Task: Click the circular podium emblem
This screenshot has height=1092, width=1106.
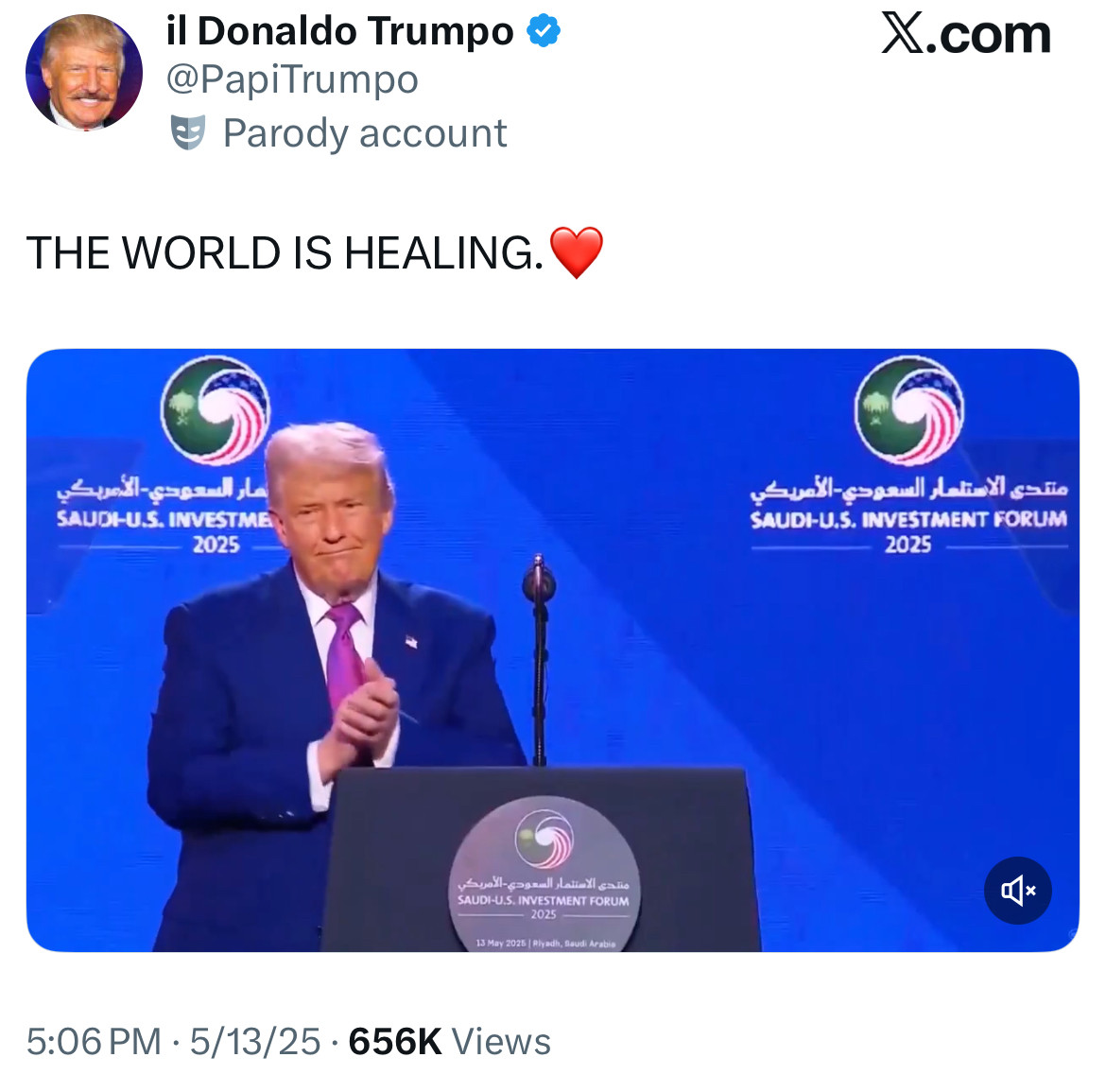Action: pos(544,874)
